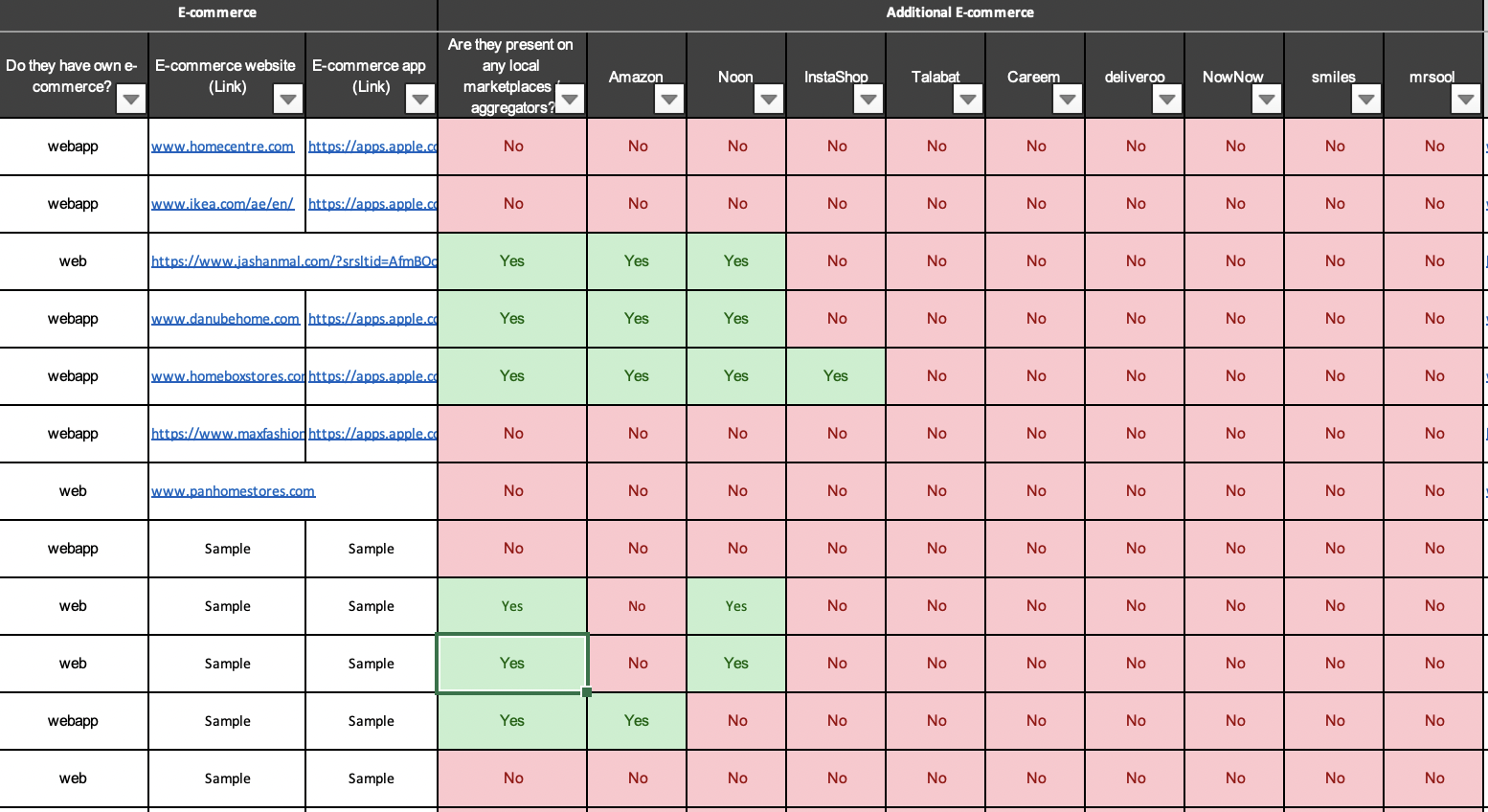
Task: Open apps.apple.com link in maxfashion row
Action: click(x=372, y=434)
